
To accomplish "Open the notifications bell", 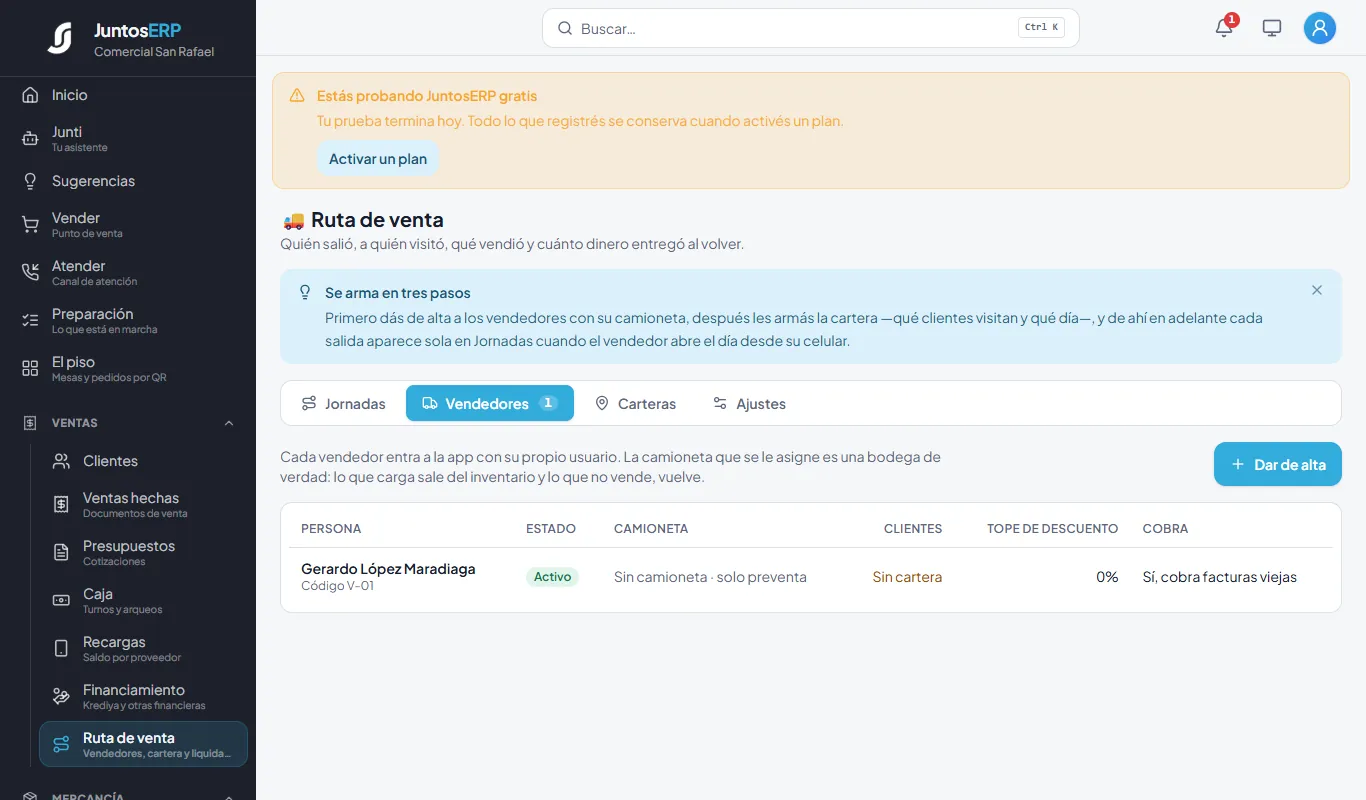I will tap(1224, 28).
